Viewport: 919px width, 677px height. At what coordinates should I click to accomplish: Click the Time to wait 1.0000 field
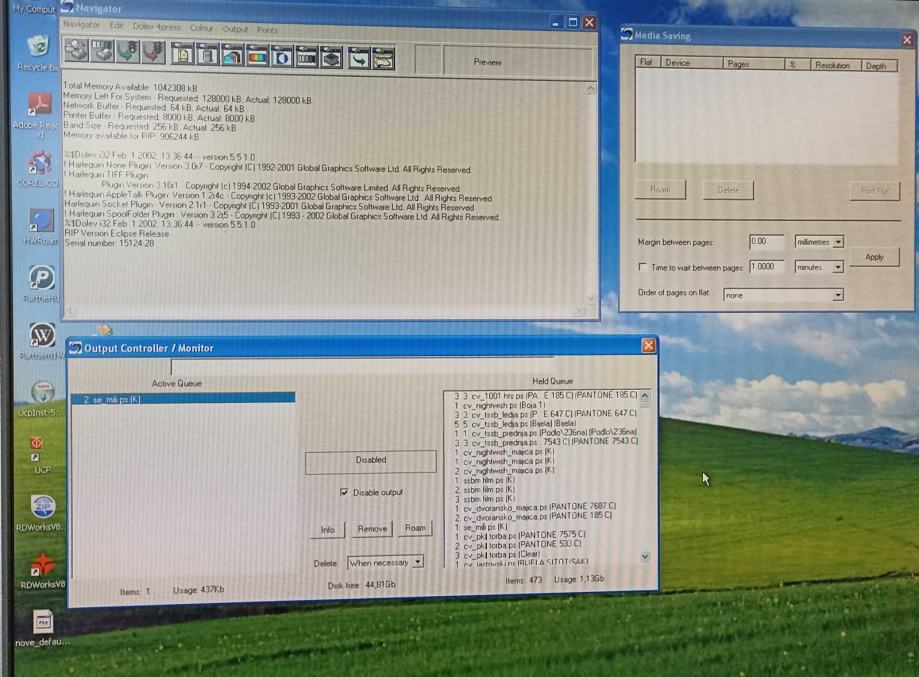(x=766, y=266)
